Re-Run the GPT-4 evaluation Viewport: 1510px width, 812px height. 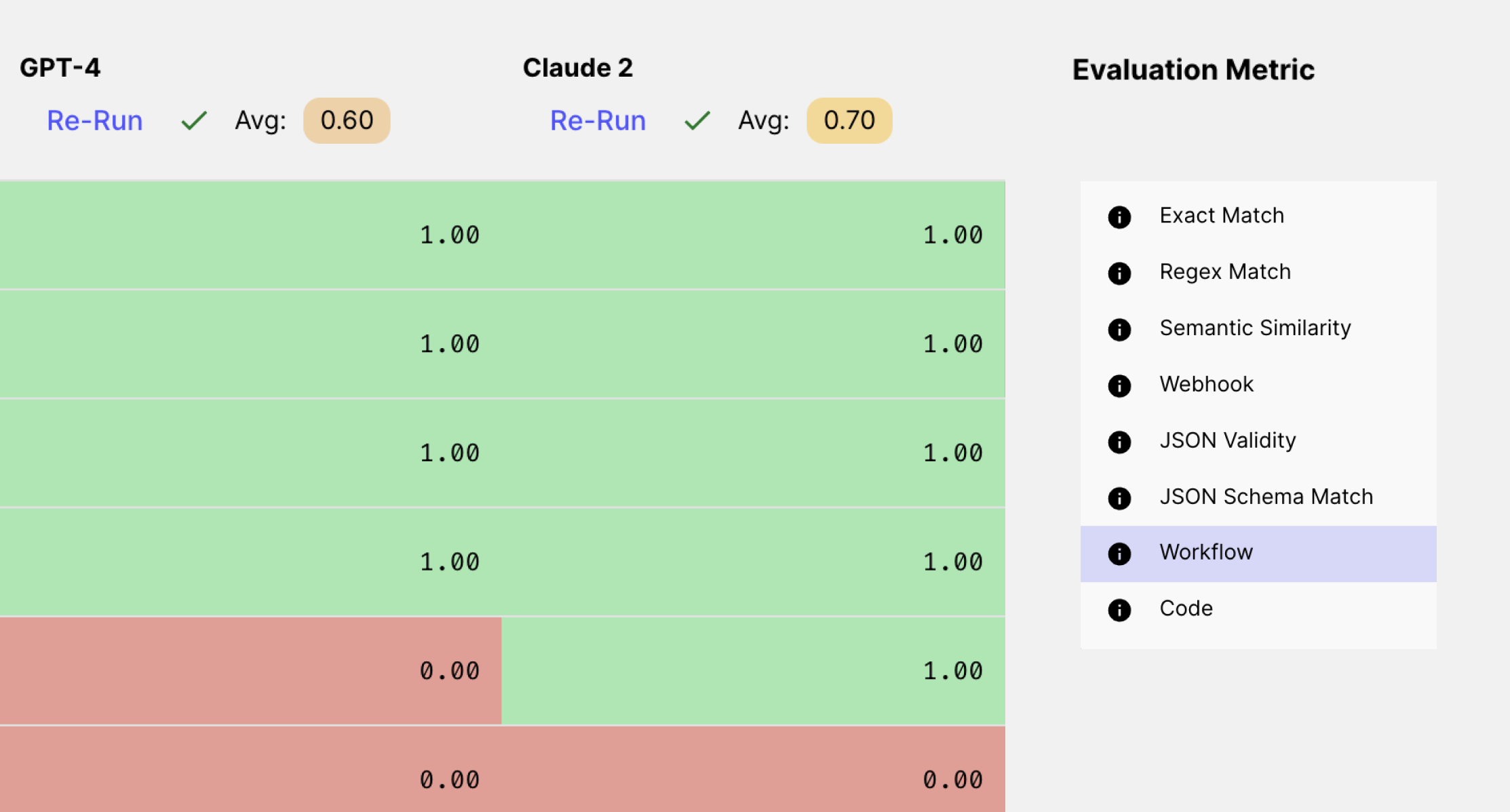pyautogui.click(x=94, y=121)
